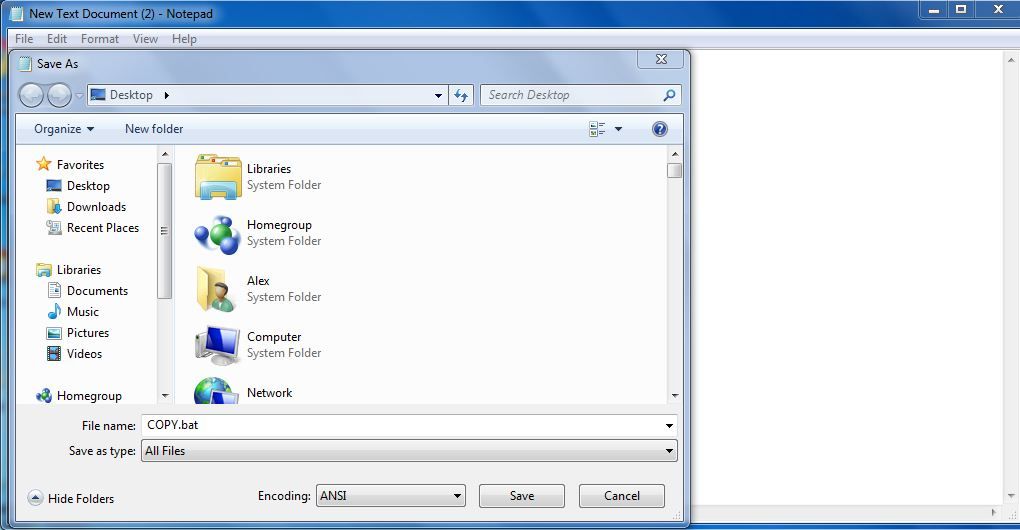Open Pictures library in sidebar
This screenshot has width=1020, height=530.
point(88,333)
